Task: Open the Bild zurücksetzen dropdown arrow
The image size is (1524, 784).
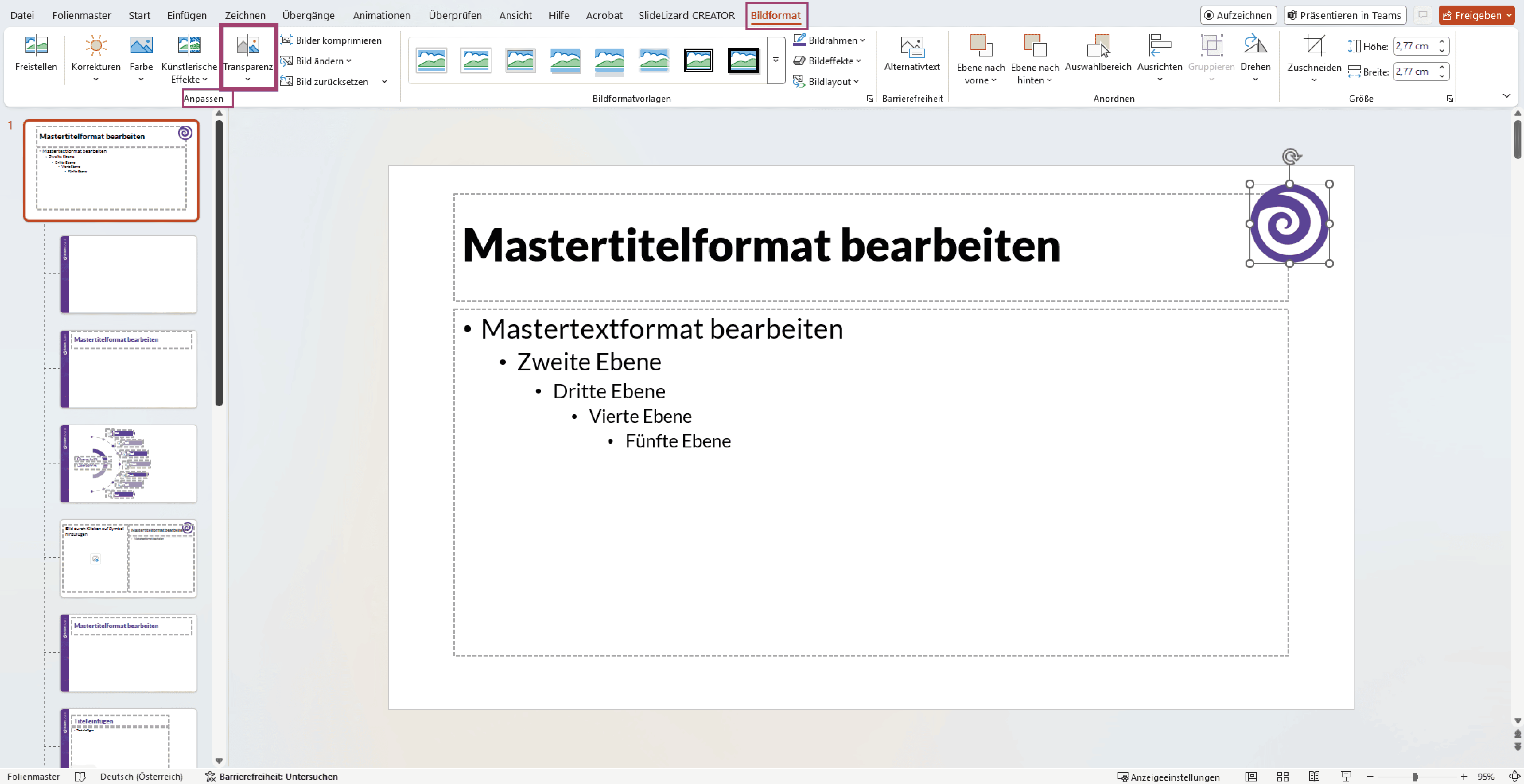Action: click(385, 82)
